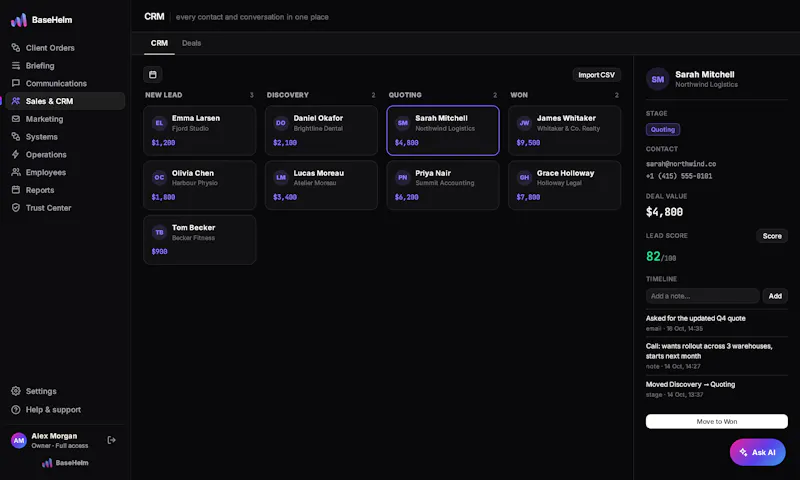Open Settings gear icon
800x480 pixels.
pyautogui.click(x=16, y=391)
